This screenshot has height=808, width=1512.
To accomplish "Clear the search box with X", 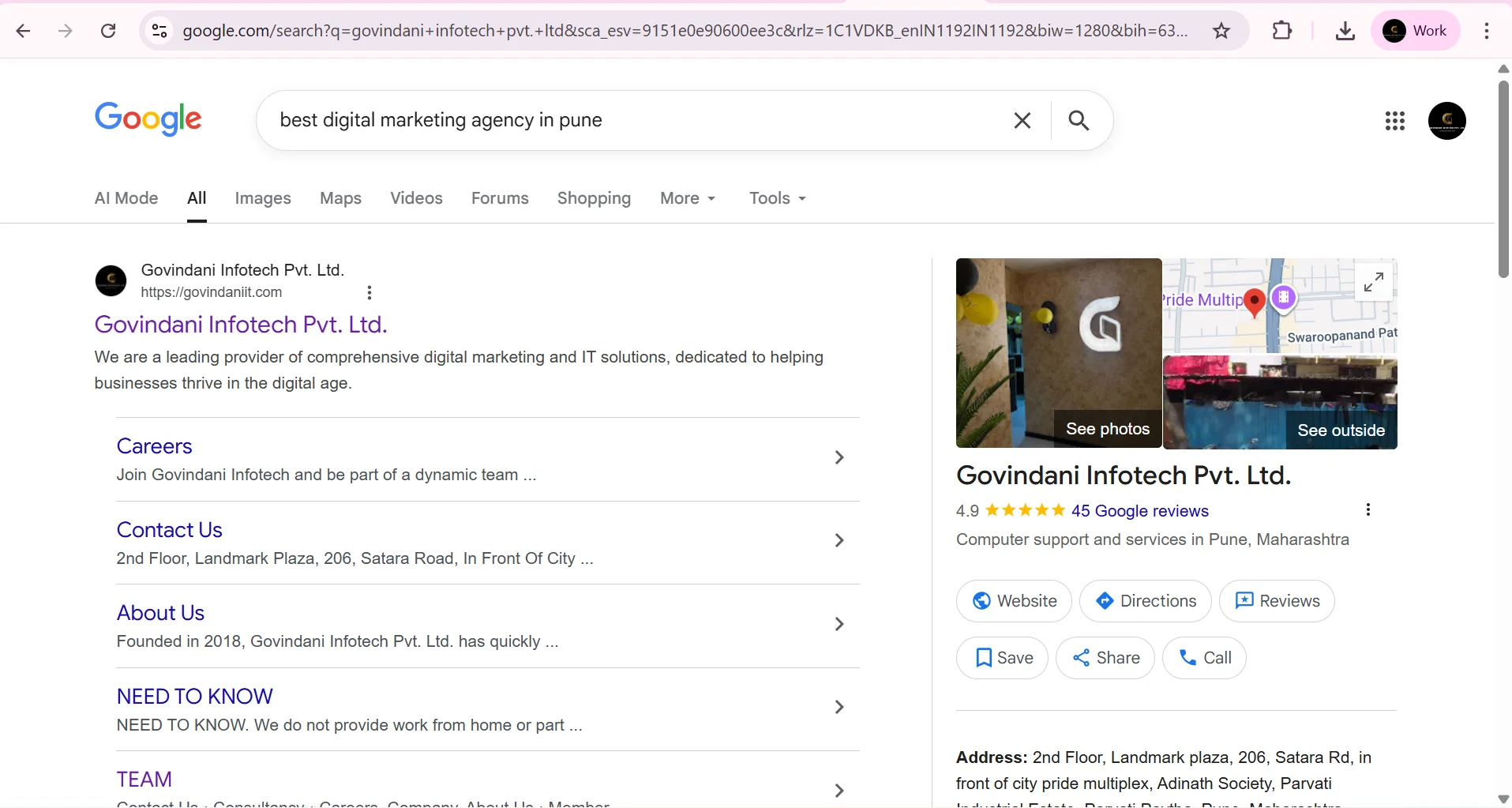I will [1022, 120].
